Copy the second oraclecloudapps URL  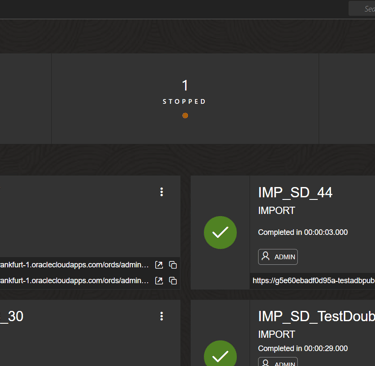coord(173,281)
